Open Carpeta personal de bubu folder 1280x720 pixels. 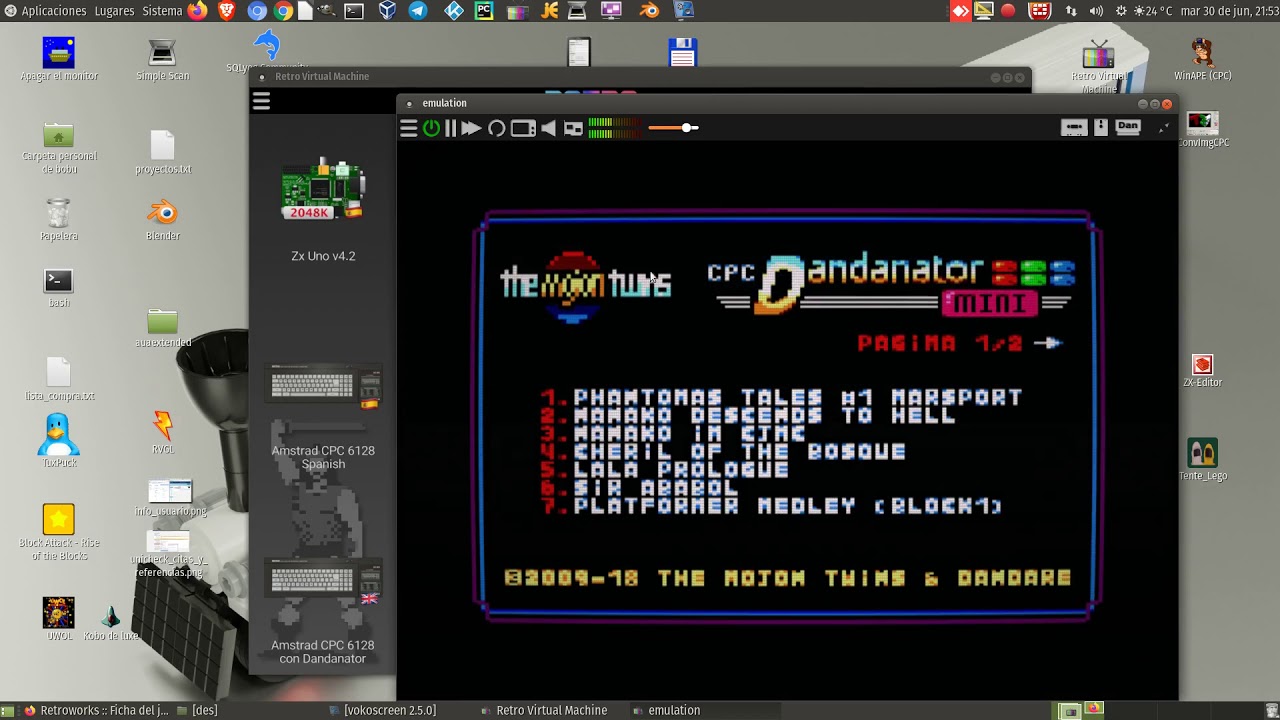(x=59, y=148)
